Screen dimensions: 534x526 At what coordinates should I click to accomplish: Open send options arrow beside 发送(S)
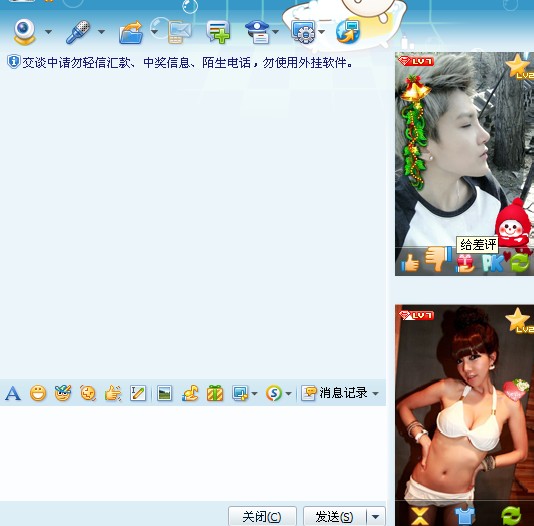coord(376,517)
